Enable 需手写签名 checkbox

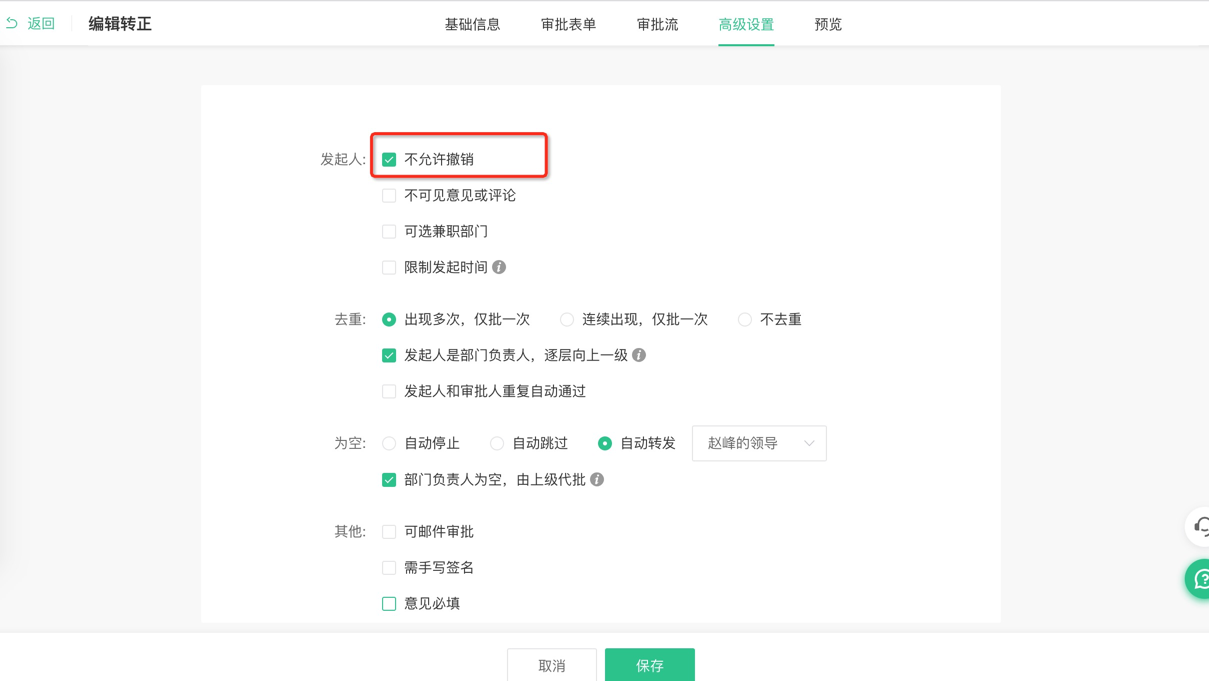coord(389,568)
